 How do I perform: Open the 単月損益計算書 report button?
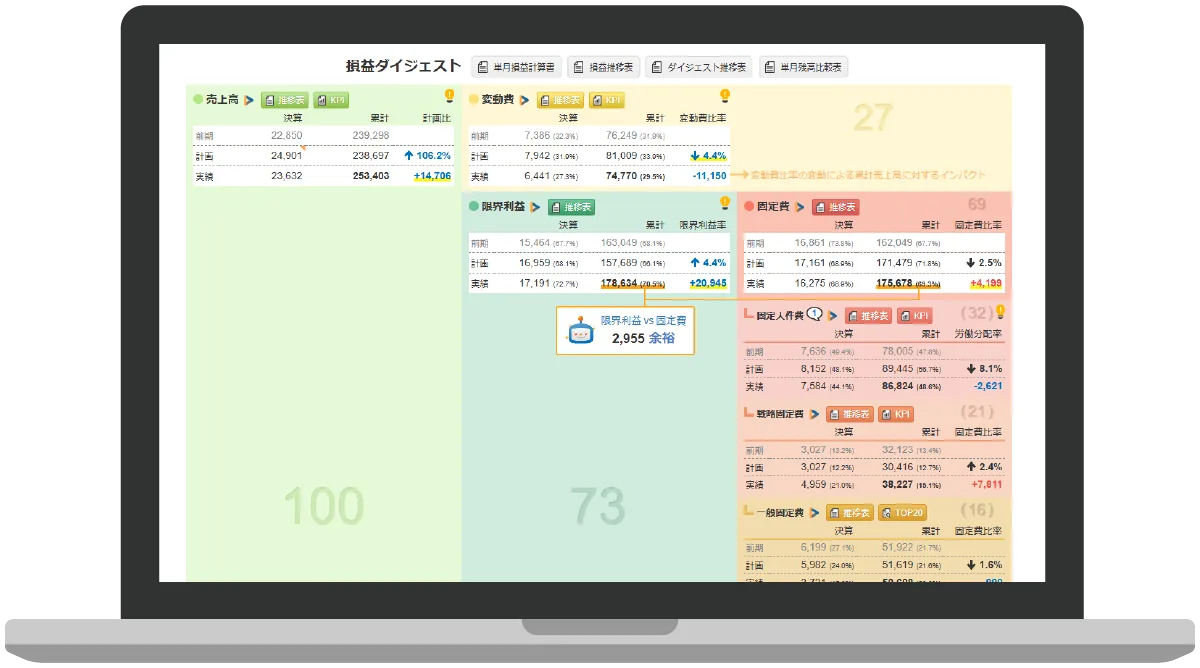tap(516, 67)
